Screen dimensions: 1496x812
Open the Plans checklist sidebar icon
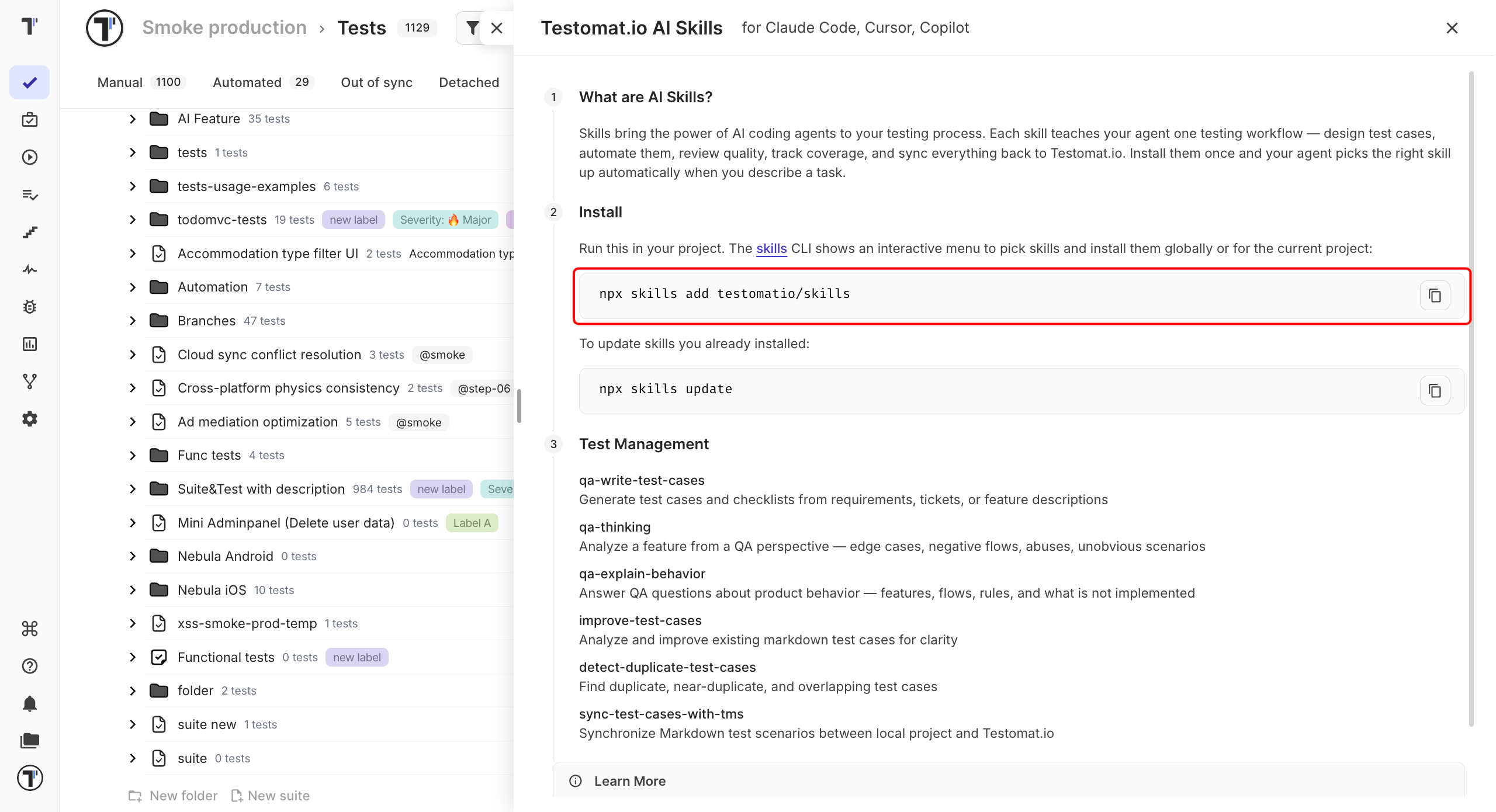[29, 195]
